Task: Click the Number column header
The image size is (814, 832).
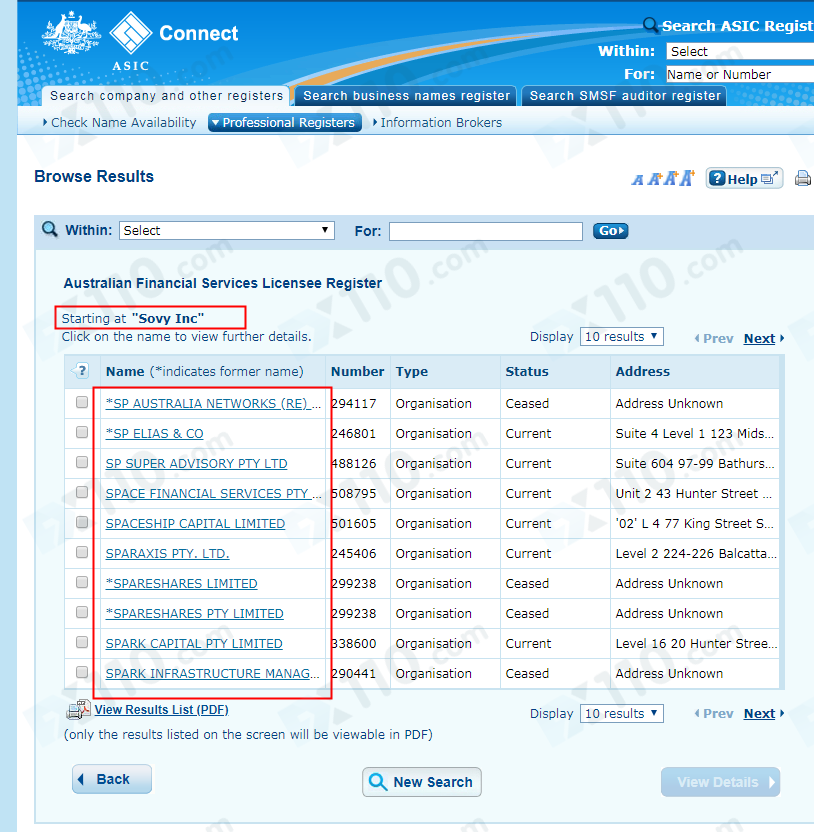Action: (x=357, y=371)
